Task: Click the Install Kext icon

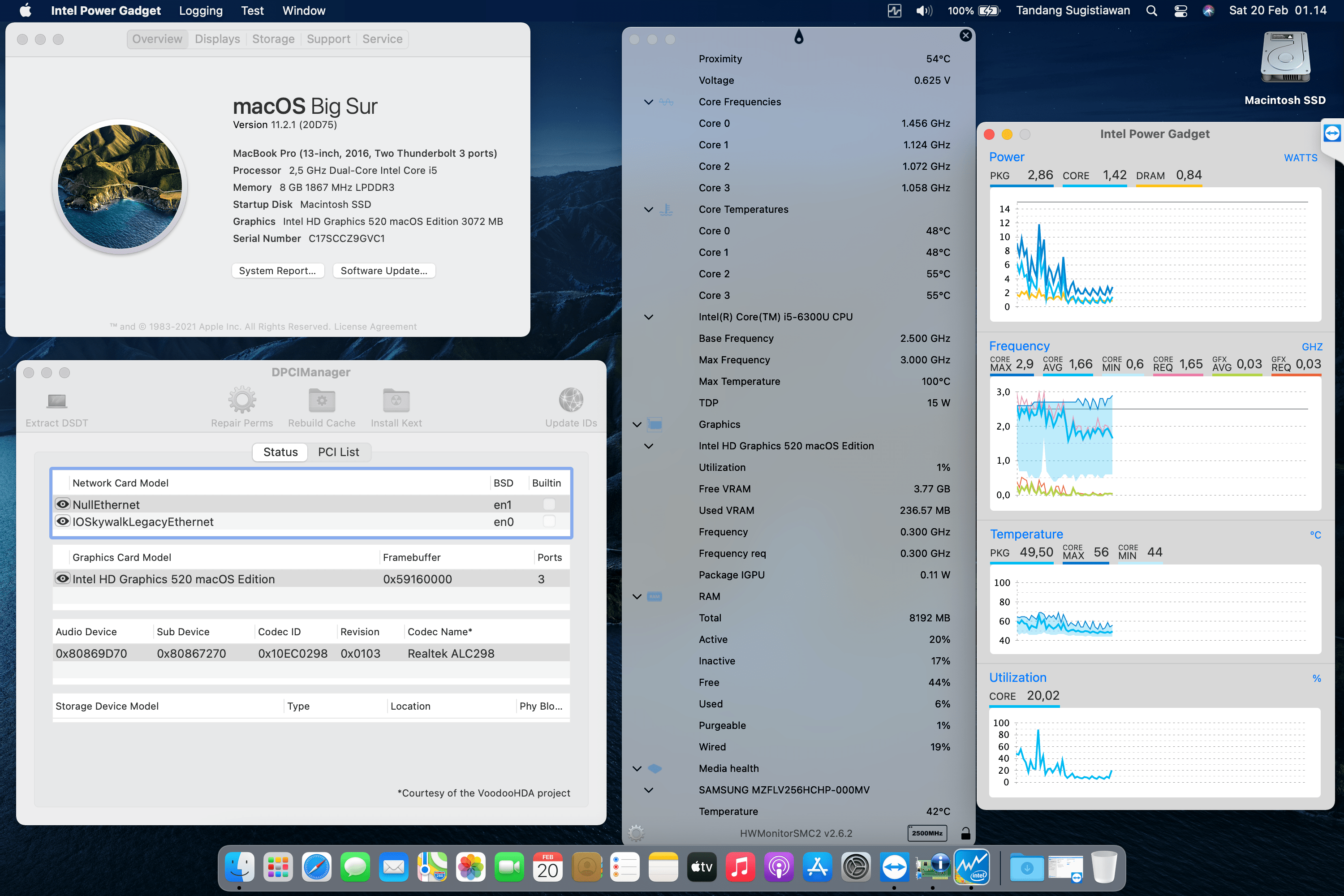Action: click(x=396, y=400)
